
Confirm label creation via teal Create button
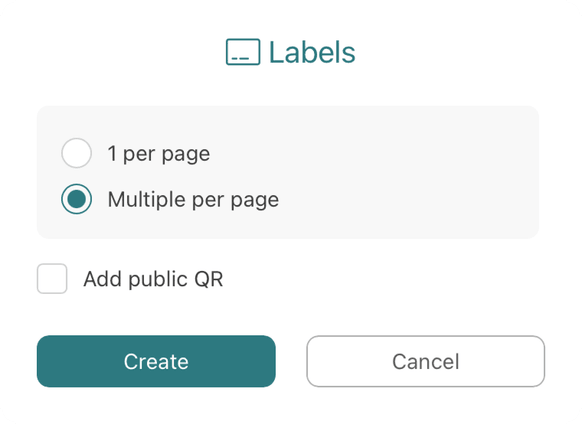156,361
